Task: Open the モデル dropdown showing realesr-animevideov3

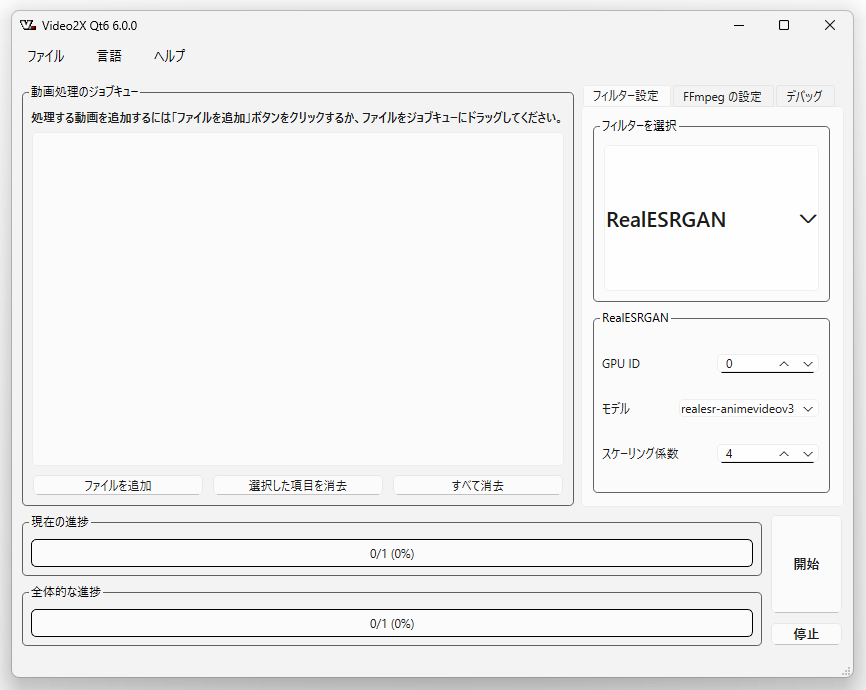Action: [748, 409]
